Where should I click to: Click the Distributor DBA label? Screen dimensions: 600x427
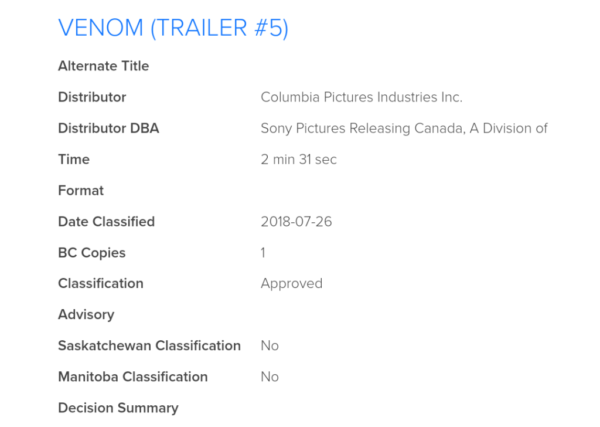[108, 128]
